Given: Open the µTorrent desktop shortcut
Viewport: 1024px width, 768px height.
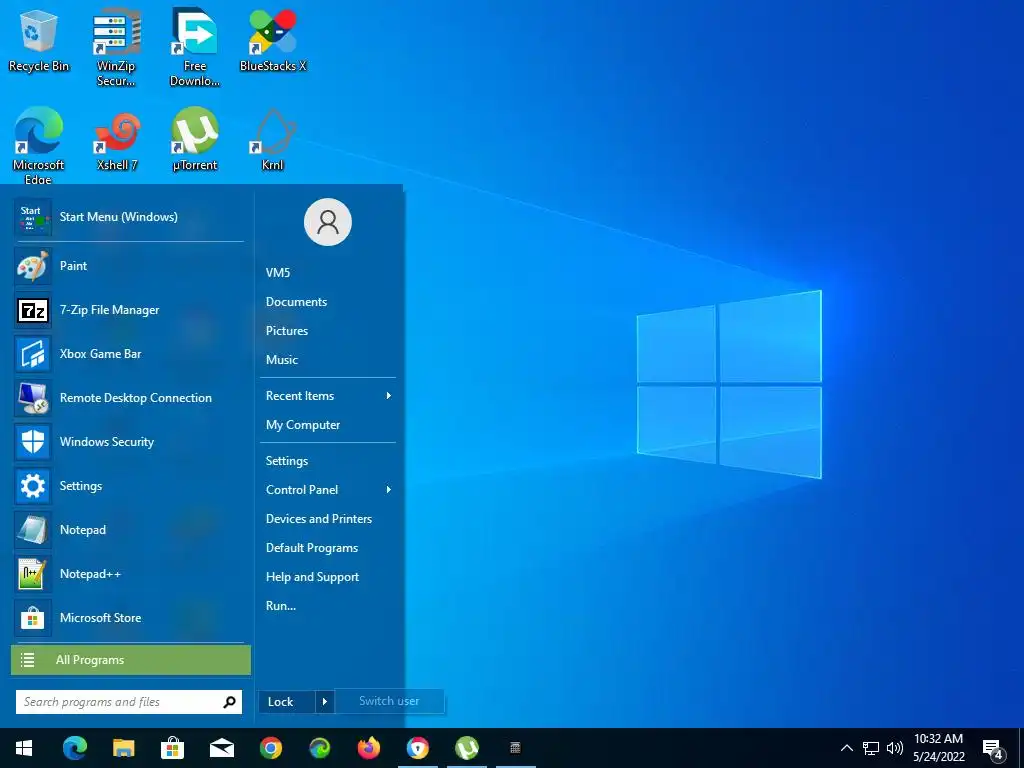Looking at the screenshot, I should 195,140.
